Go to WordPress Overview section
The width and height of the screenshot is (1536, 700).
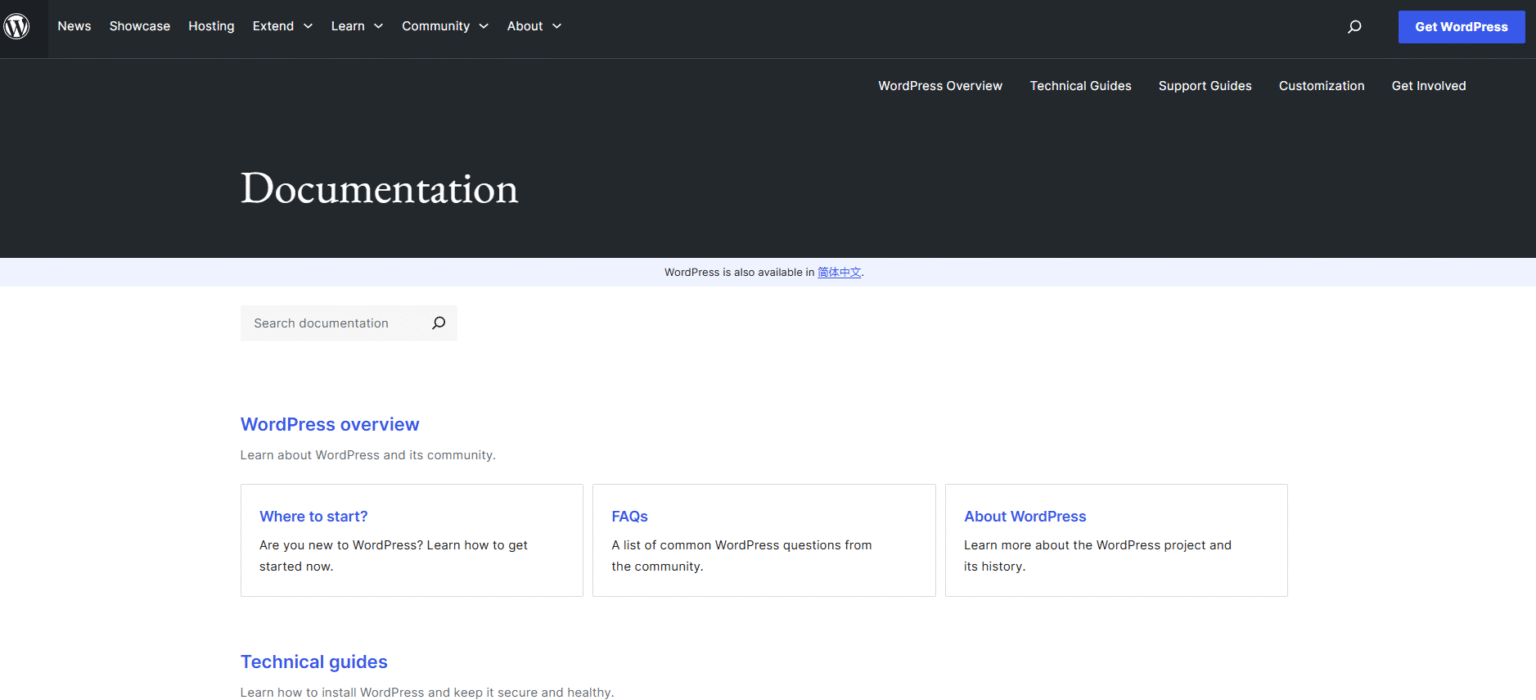[x=940, y=86]
